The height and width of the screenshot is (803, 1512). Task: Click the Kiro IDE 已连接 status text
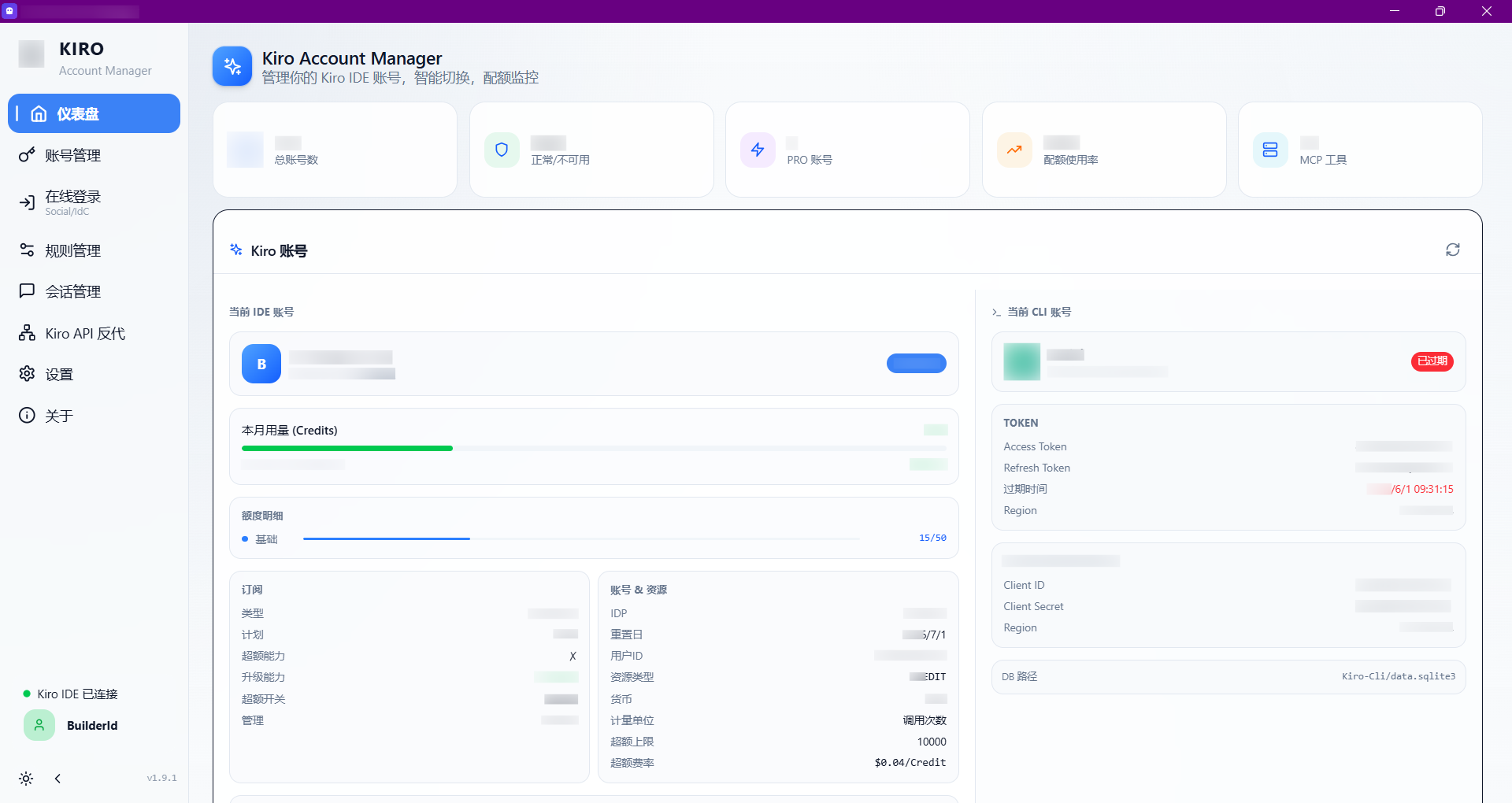77,694
